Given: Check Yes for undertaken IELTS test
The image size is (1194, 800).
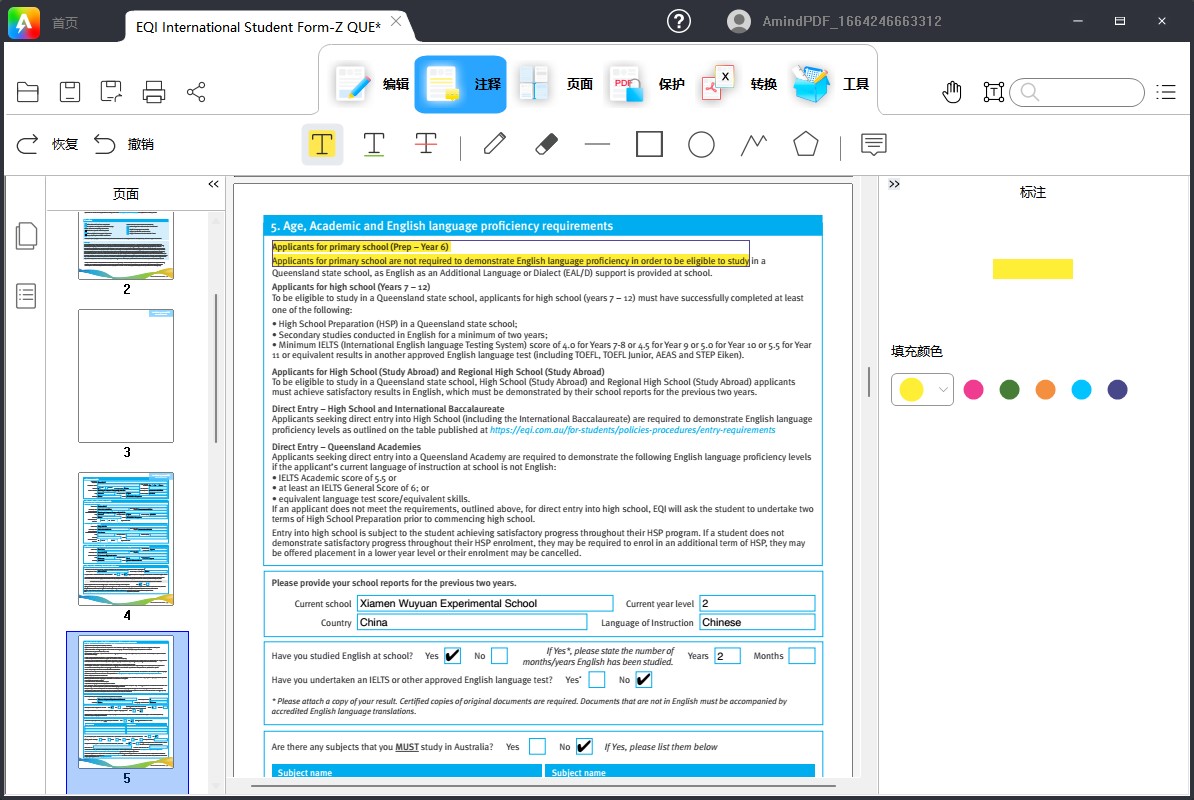Looking at the screenshot, I should click(x=597, y=679).
